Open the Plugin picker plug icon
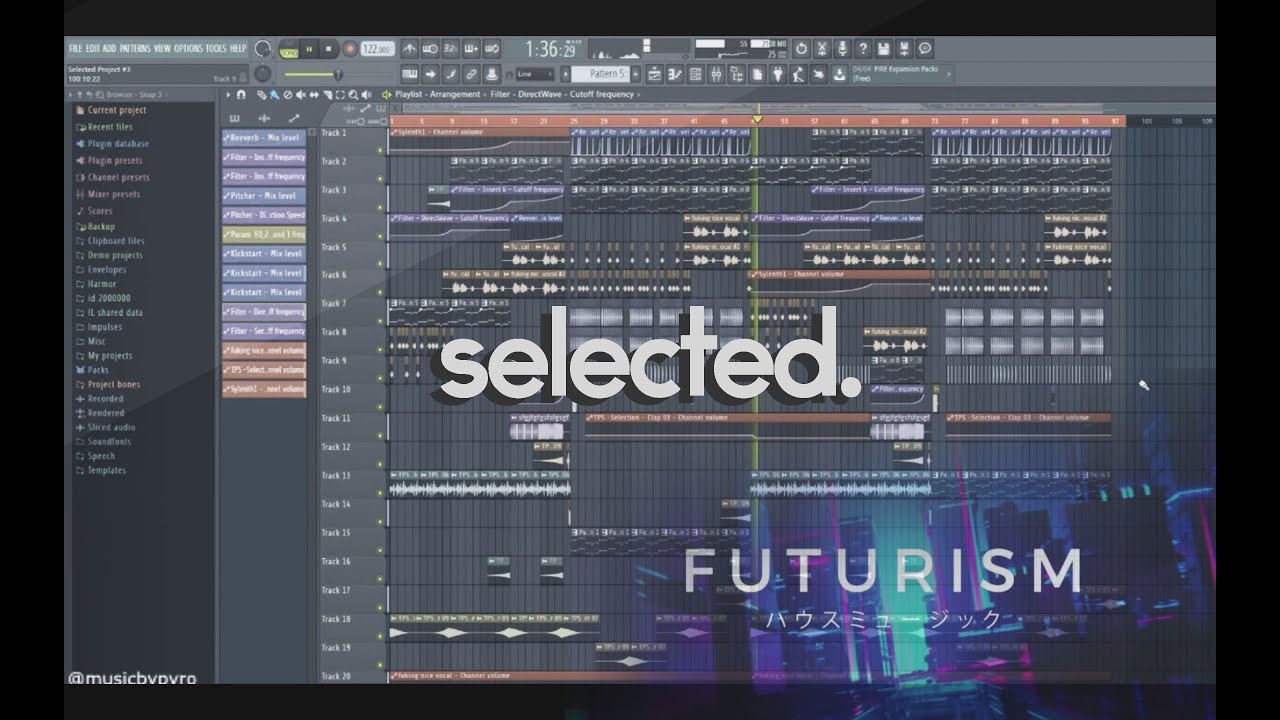Image resolution: width=1280 pixels, height=720 pixels. 778,74
